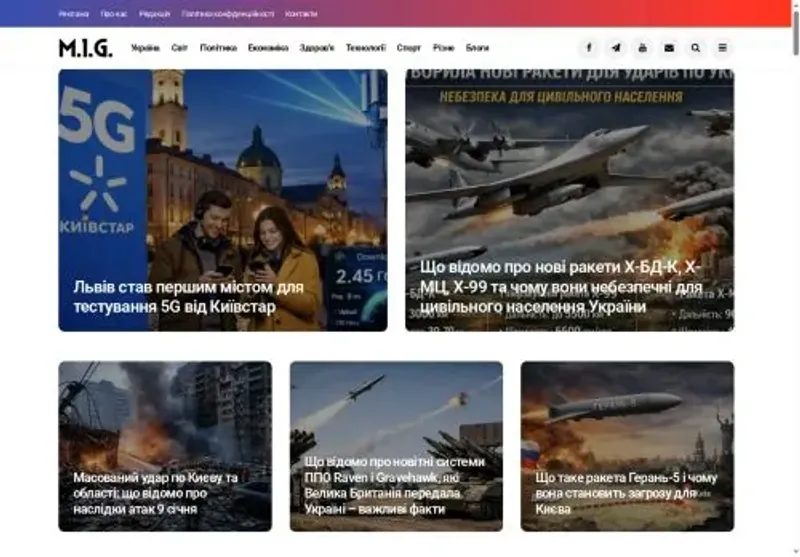Open headline about massive strike on Київ
Screen dimensions: 800x557
coord(156,493)
